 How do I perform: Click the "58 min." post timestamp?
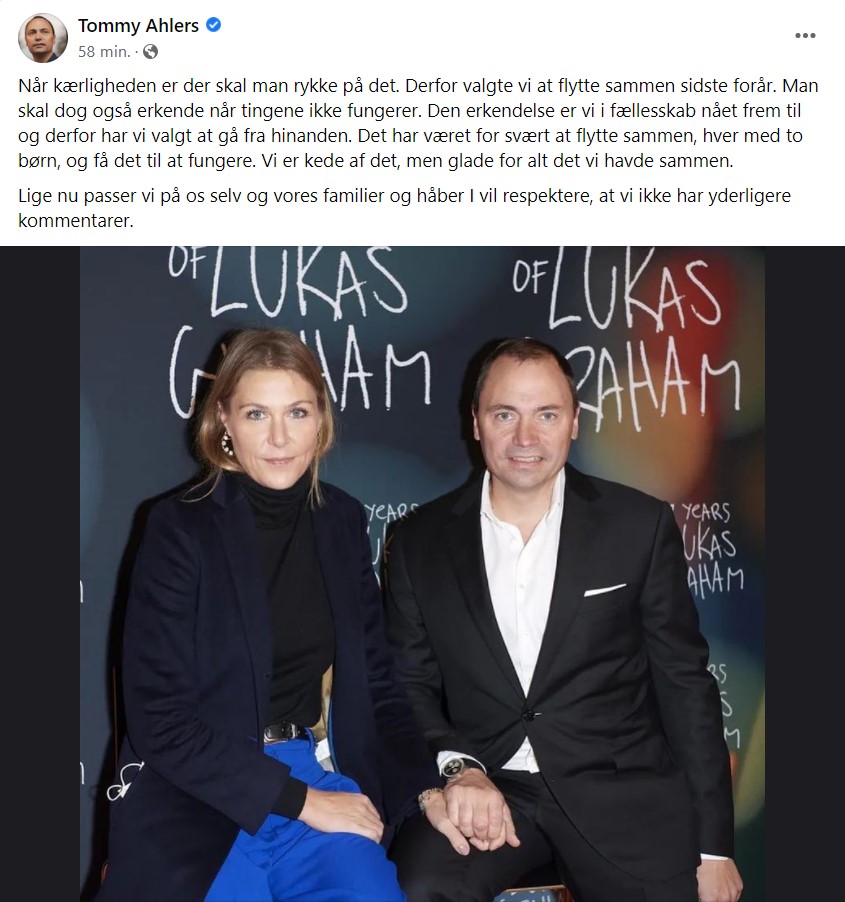104,52
